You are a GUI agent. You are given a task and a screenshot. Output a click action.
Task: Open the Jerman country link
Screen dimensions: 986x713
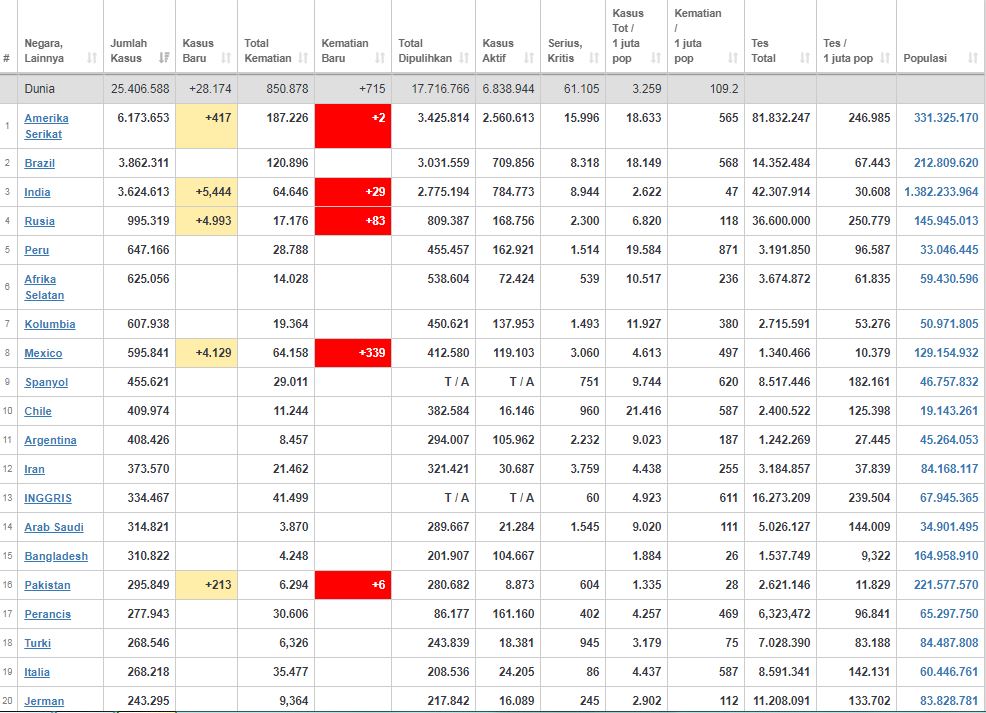coord(44,700)
